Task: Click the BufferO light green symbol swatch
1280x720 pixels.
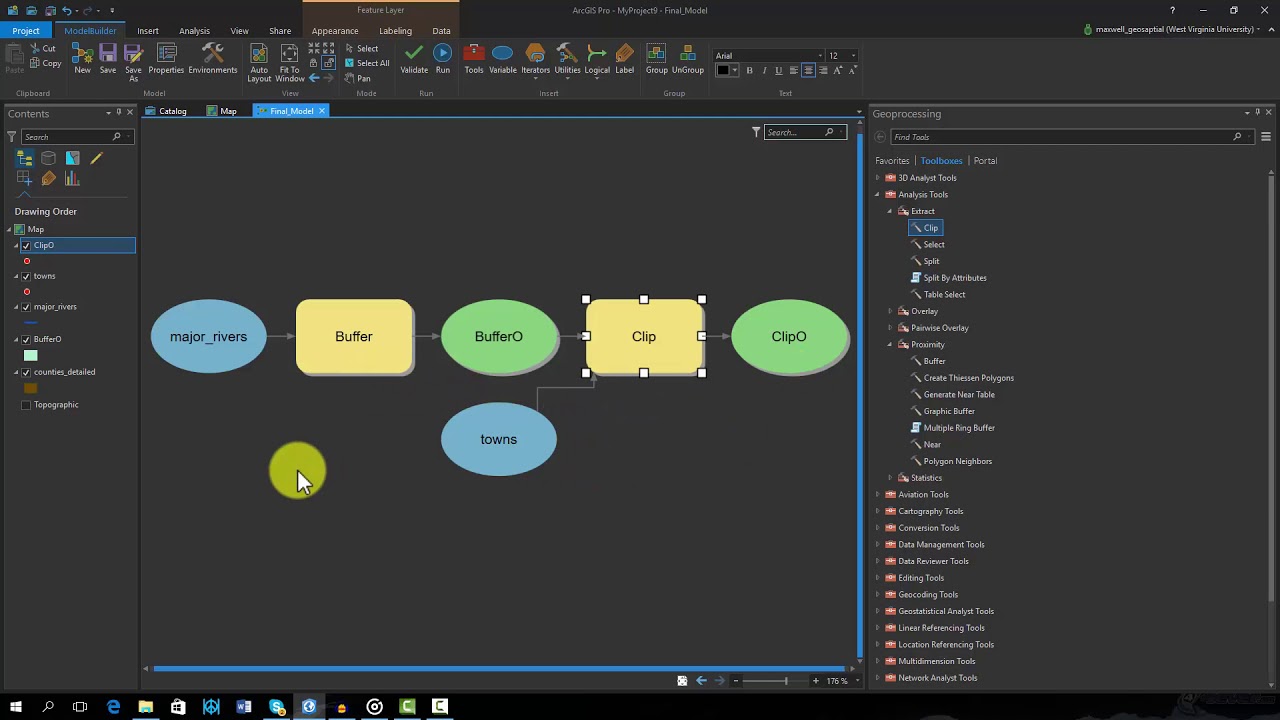Action: click(30, 355)
